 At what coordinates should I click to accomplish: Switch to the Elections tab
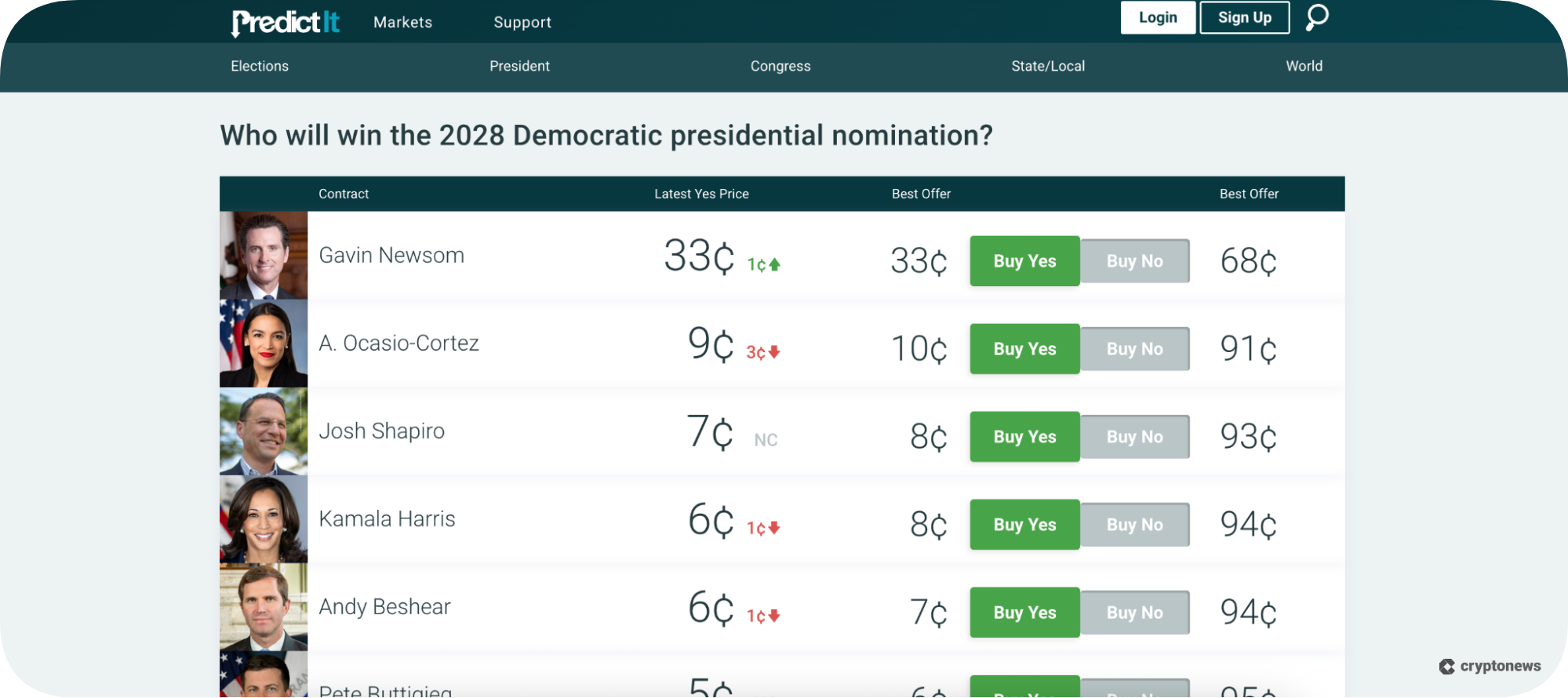point(259,66)
